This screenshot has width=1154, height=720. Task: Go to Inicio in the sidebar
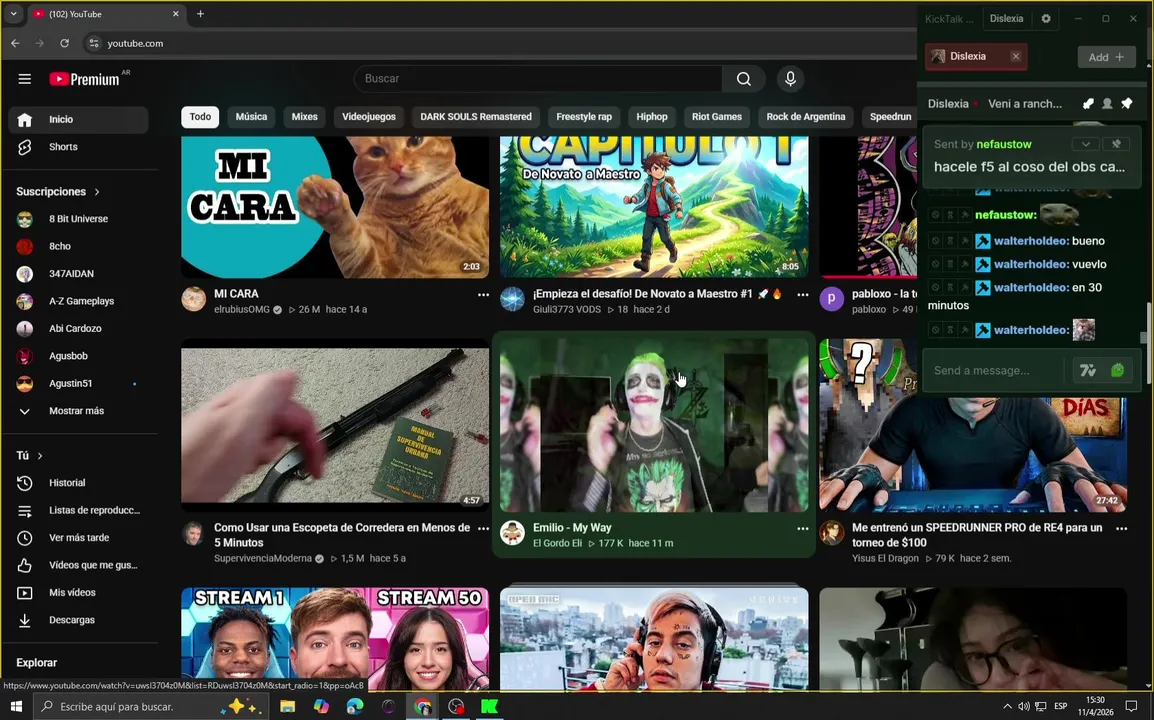78,119
